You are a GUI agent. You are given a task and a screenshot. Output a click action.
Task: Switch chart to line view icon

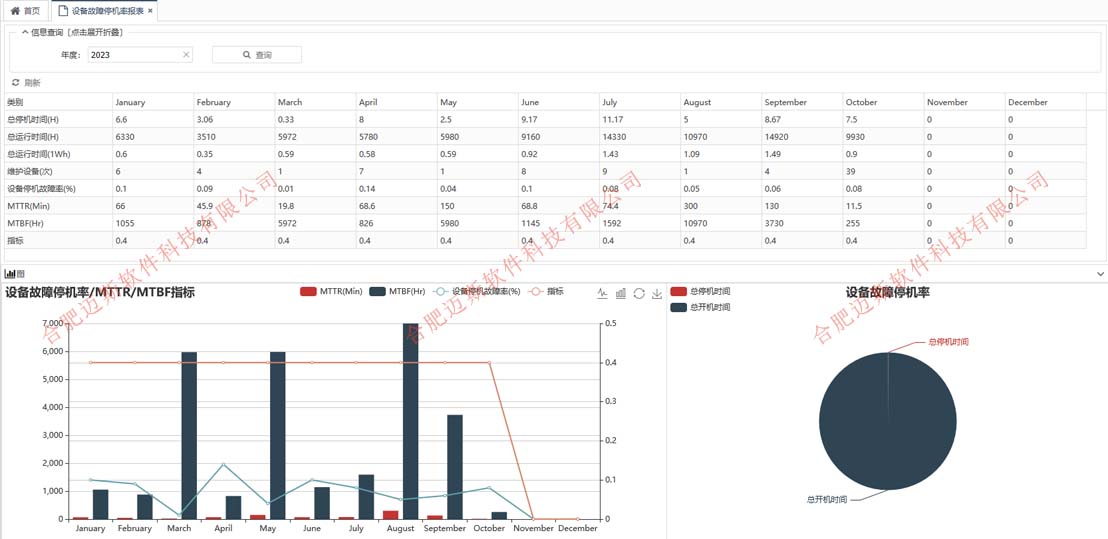(602, 293)
